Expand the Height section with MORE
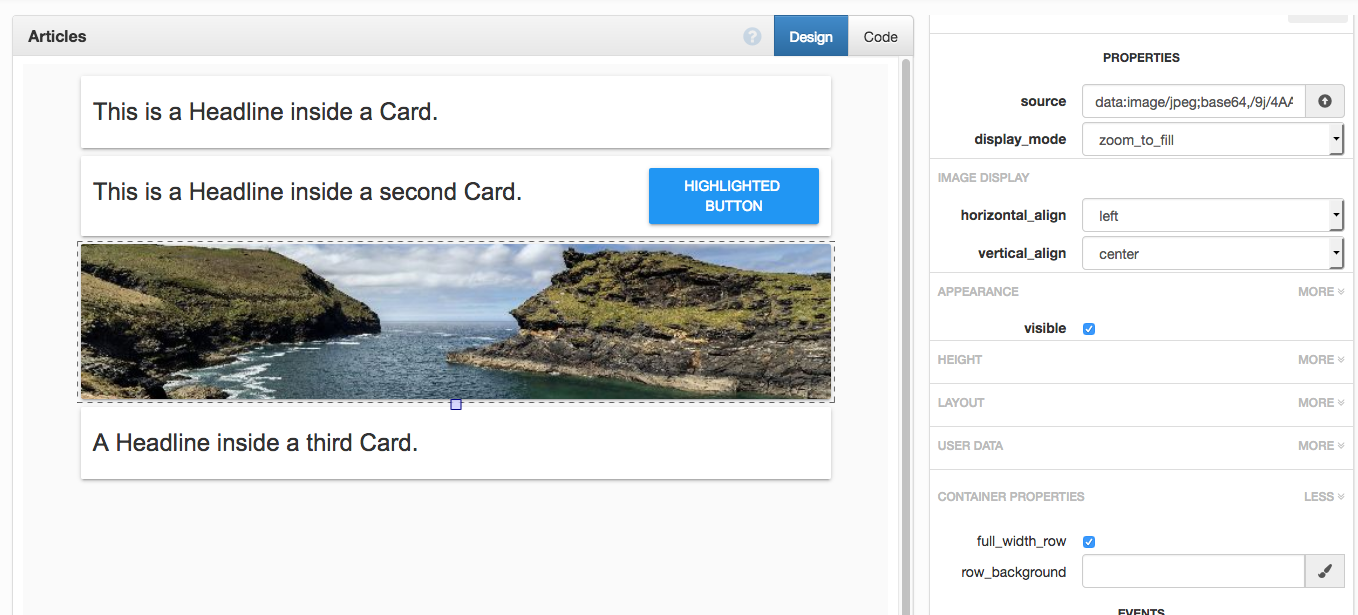The width and height of the screenshot is (1358, 615). [1320, 360]
